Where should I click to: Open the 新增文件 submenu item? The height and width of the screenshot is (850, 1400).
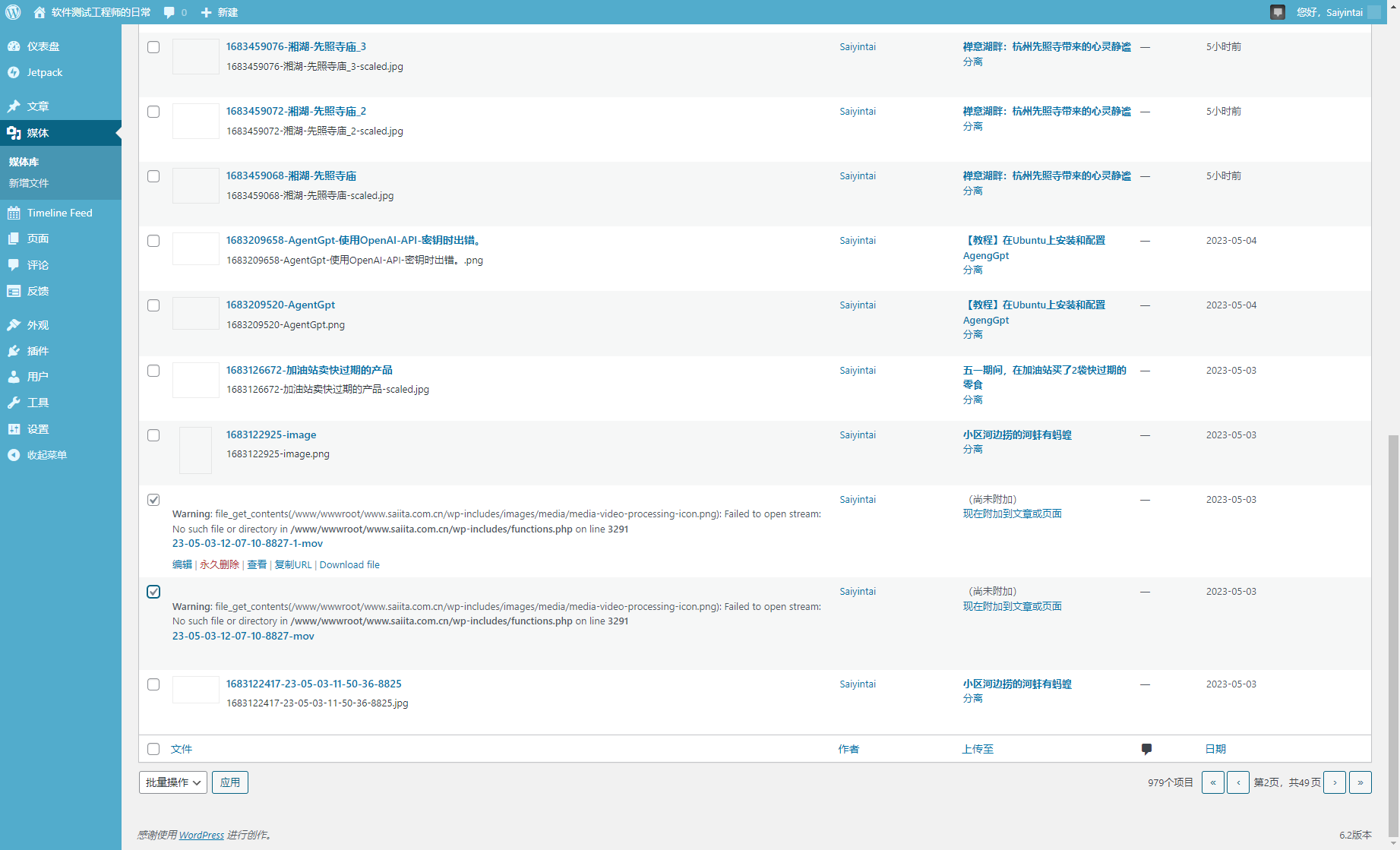(29, 183)
